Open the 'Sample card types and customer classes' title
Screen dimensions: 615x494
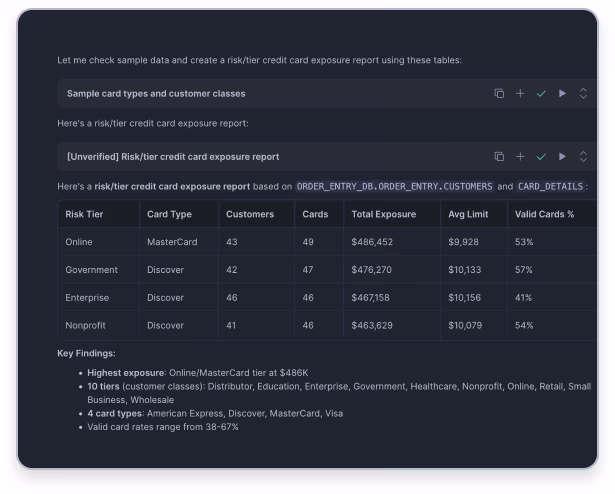(x=156, y=94)
